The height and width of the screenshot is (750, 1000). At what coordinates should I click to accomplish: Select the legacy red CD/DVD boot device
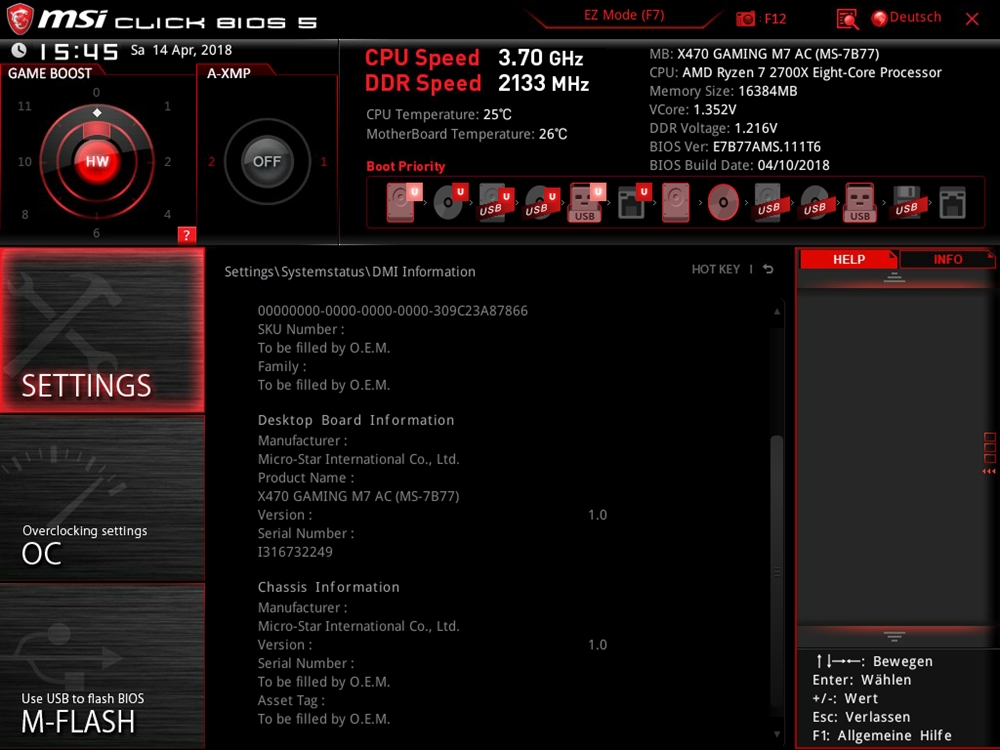click(723, 202)
